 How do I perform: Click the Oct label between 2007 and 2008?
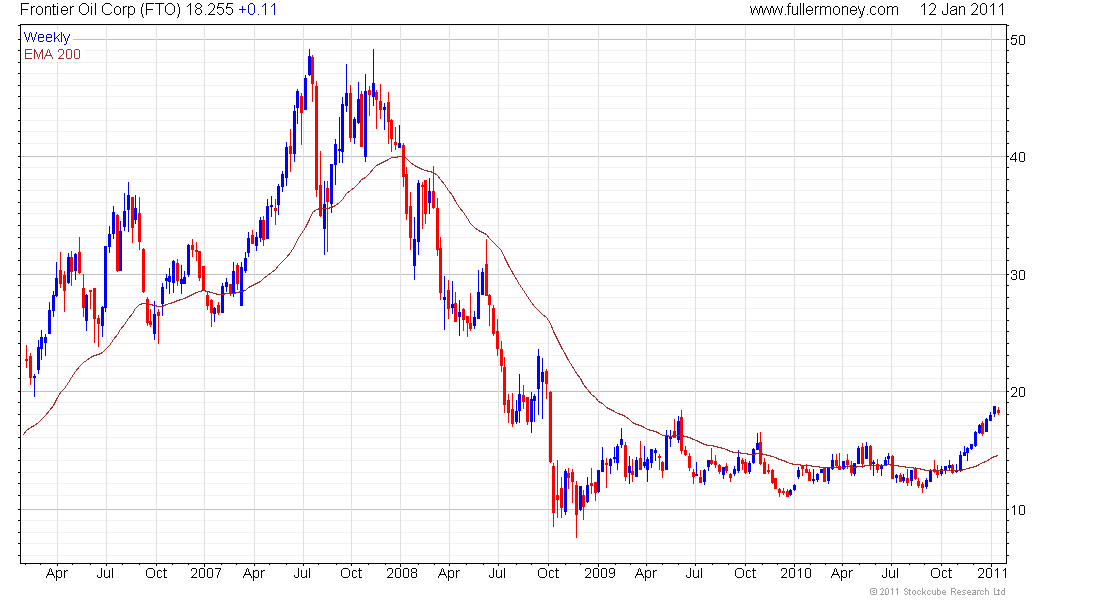[x=351, y=573]
